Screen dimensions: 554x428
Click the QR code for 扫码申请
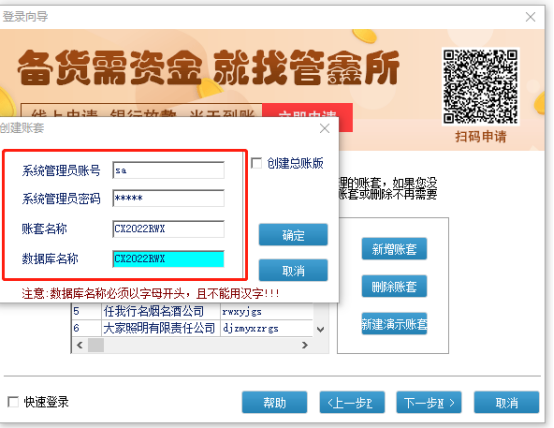point(481,87)
